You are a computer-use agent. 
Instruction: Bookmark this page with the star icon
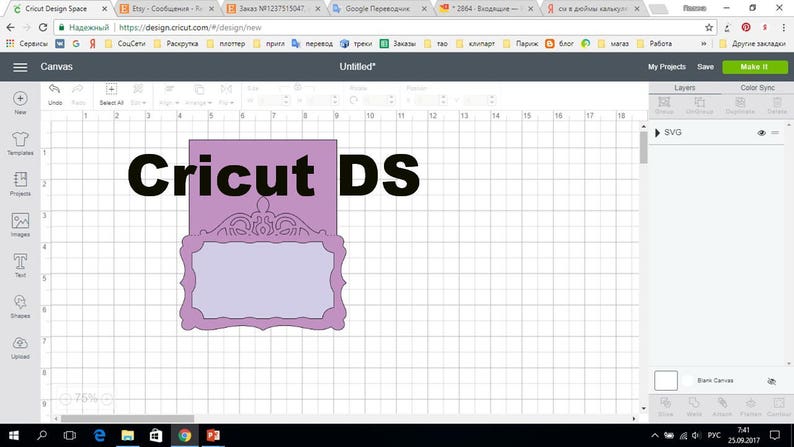point(708,27)
